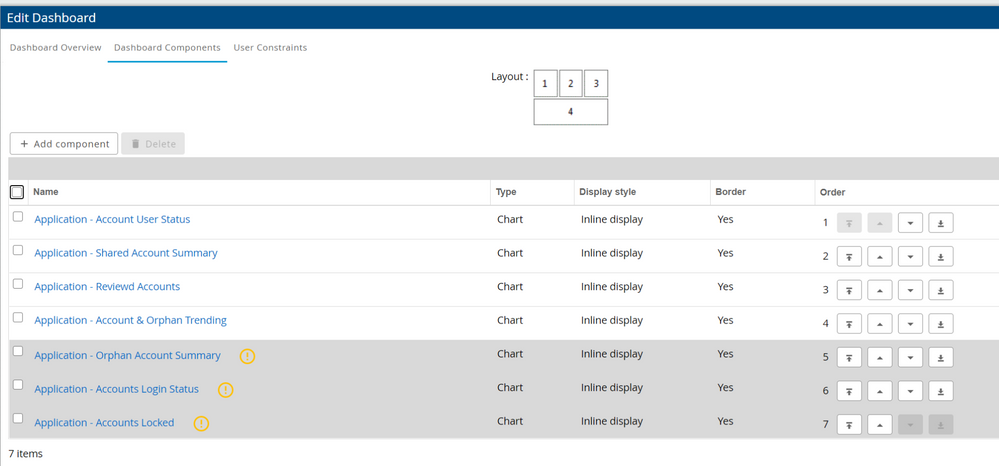The width and height of the screenshot is (999, 466).
Task: Check the Account User Status row checkbox
Action: (18, 217)
